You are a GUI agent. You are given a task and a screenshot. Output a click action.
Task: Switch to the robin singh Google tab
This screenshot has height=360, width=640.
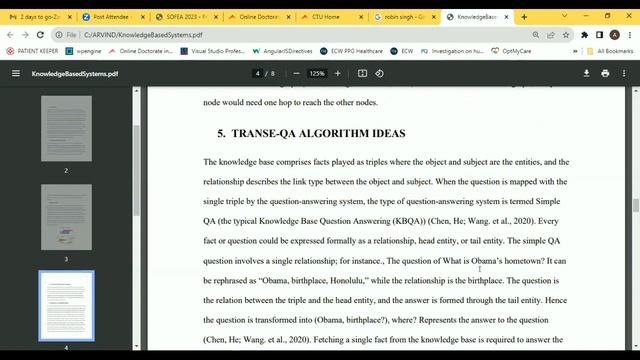[x=404, y=17]
